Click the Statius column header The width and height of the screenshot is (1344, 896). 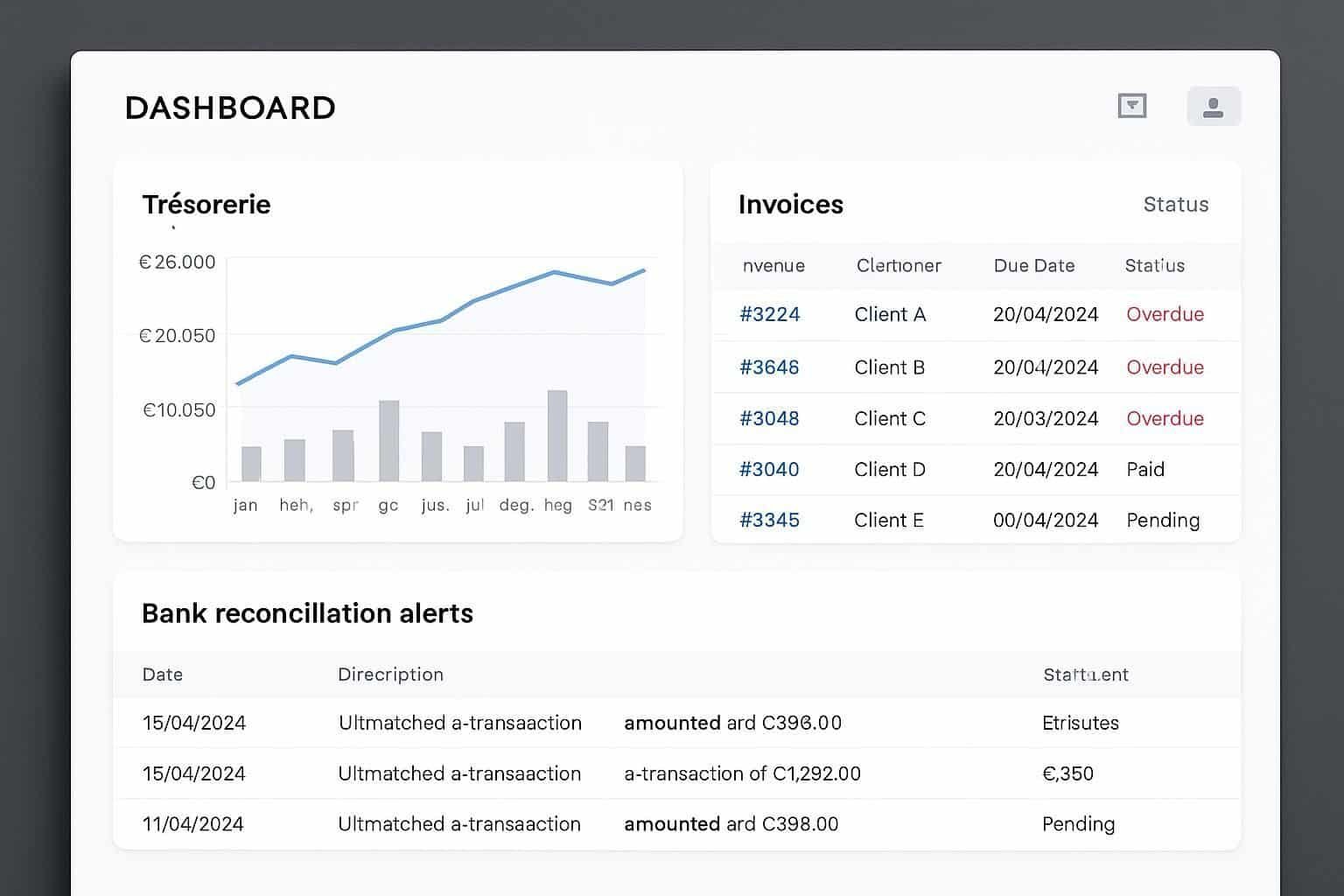click(x=1154, y=265)
